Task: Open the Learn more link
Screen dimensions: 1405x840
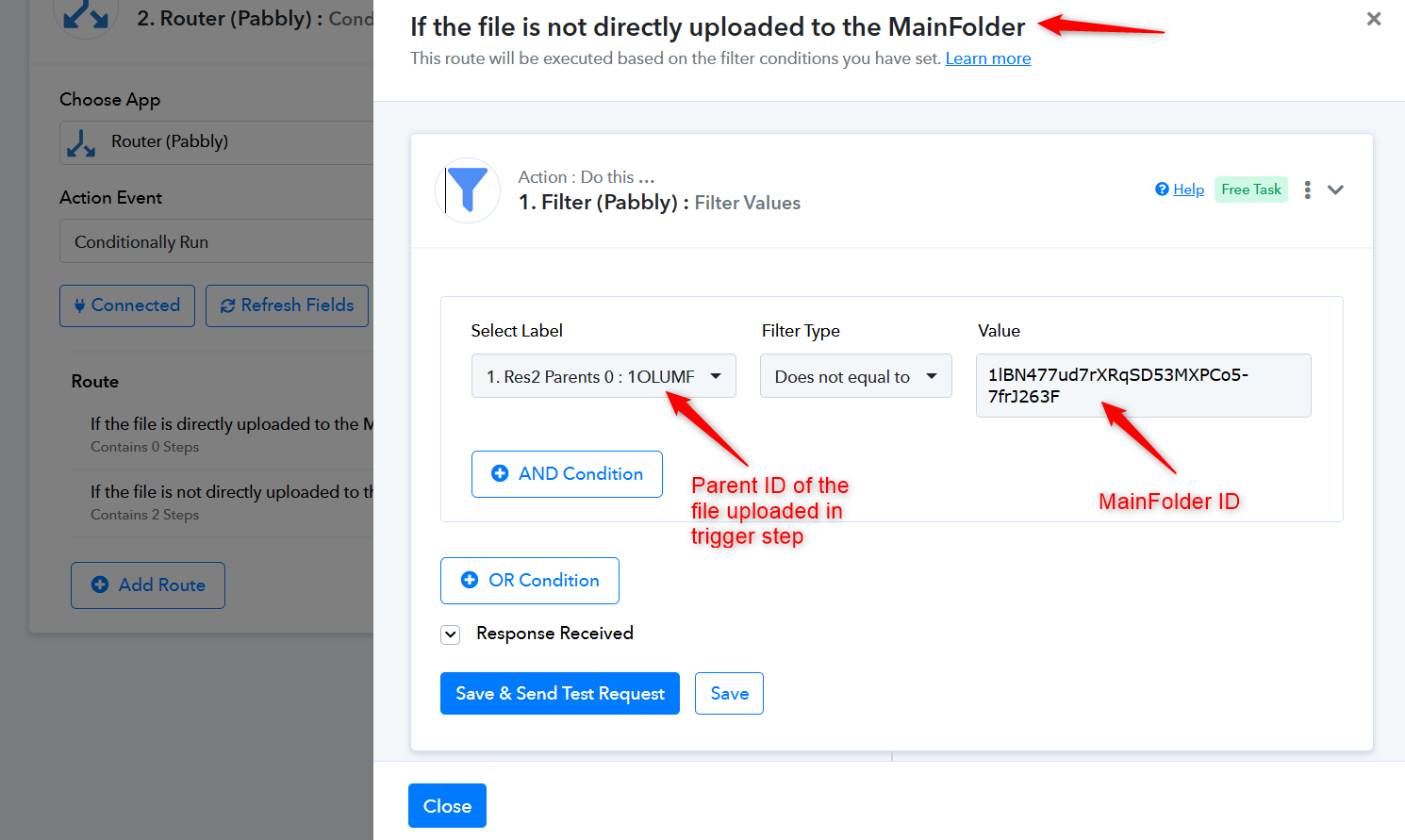Action: click(x=988, y=58)
